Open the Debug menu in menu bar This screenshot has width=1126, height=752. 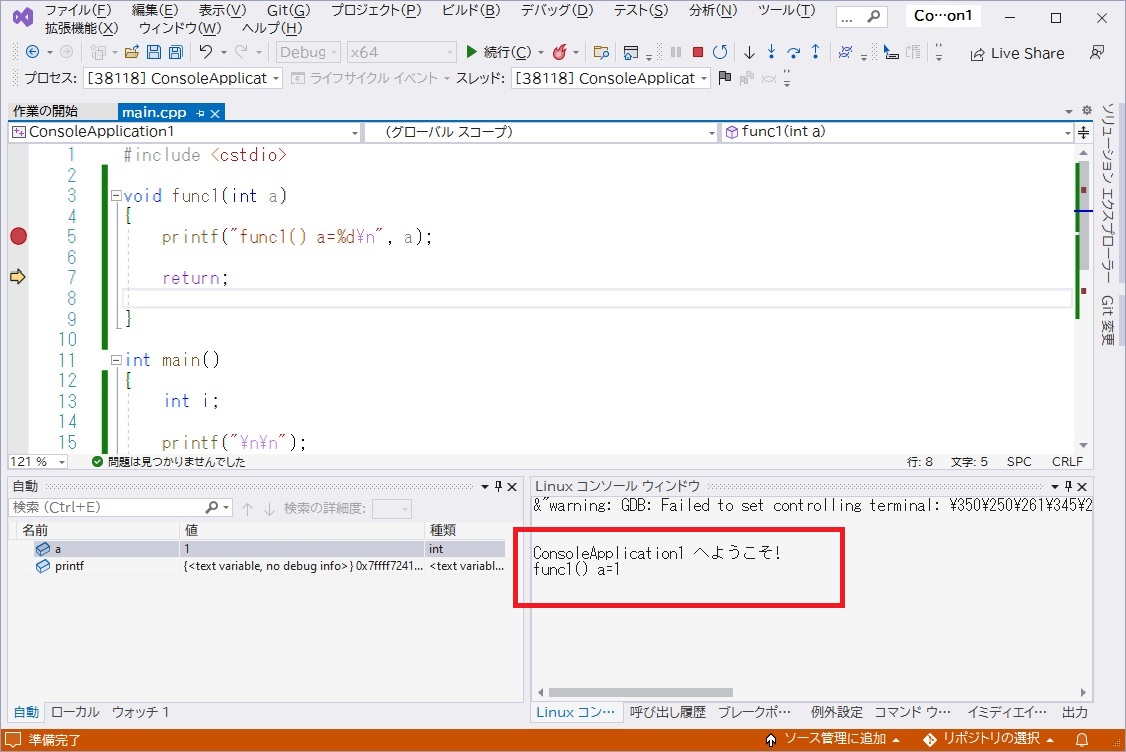pyautogui.click(x=557, y=10)
